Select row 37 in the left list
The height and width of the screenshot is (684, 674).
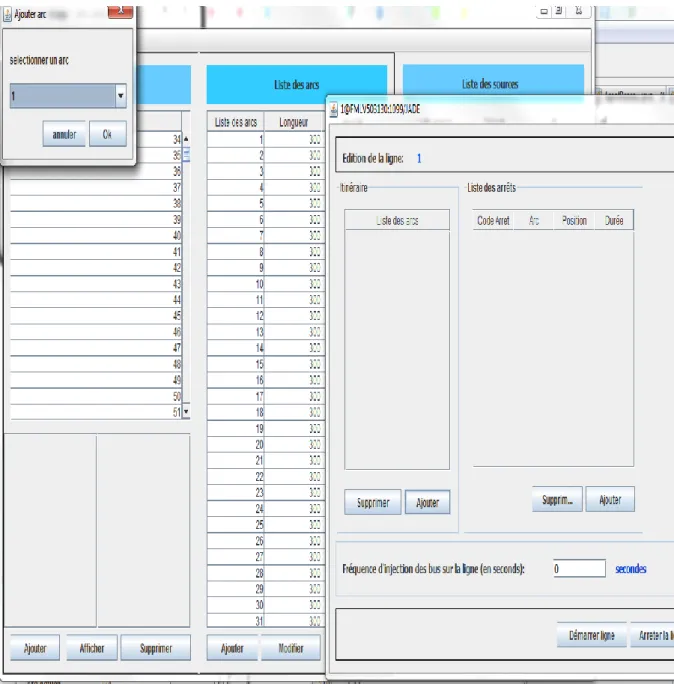96,188
